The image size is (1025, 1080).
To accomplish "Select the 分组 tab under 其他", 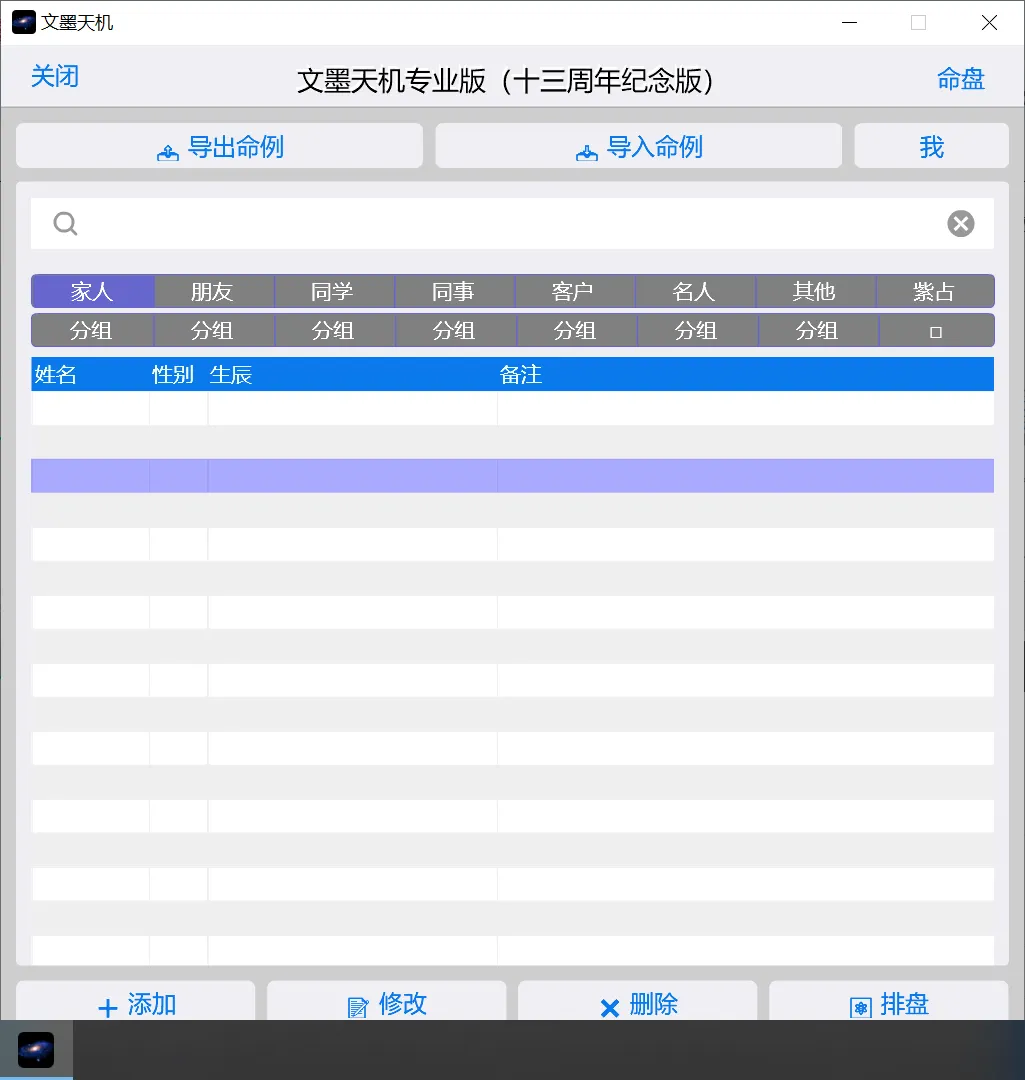I will (x=818, y=331).
